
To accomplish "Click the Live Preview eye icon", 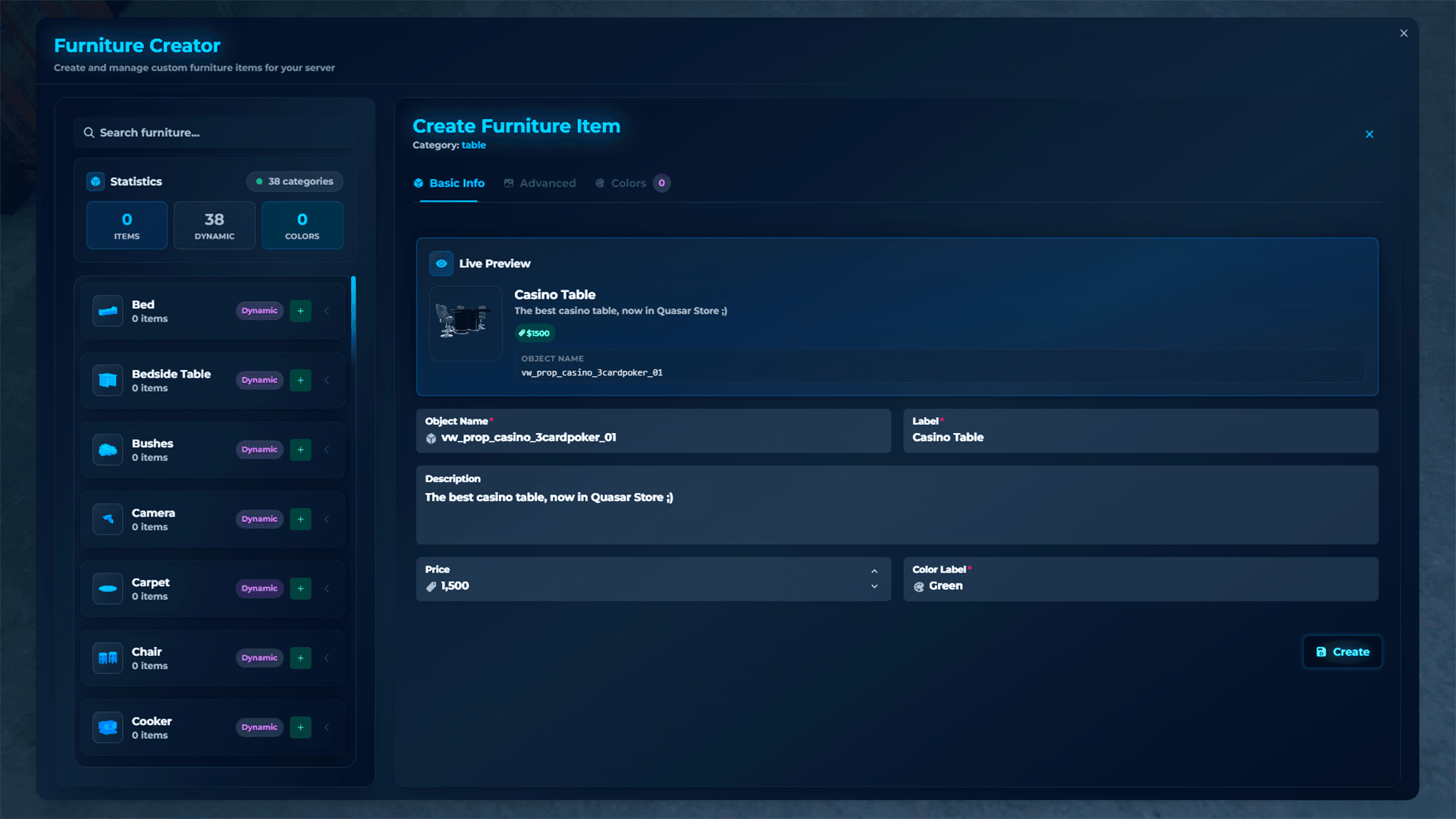I will [441, 264].
